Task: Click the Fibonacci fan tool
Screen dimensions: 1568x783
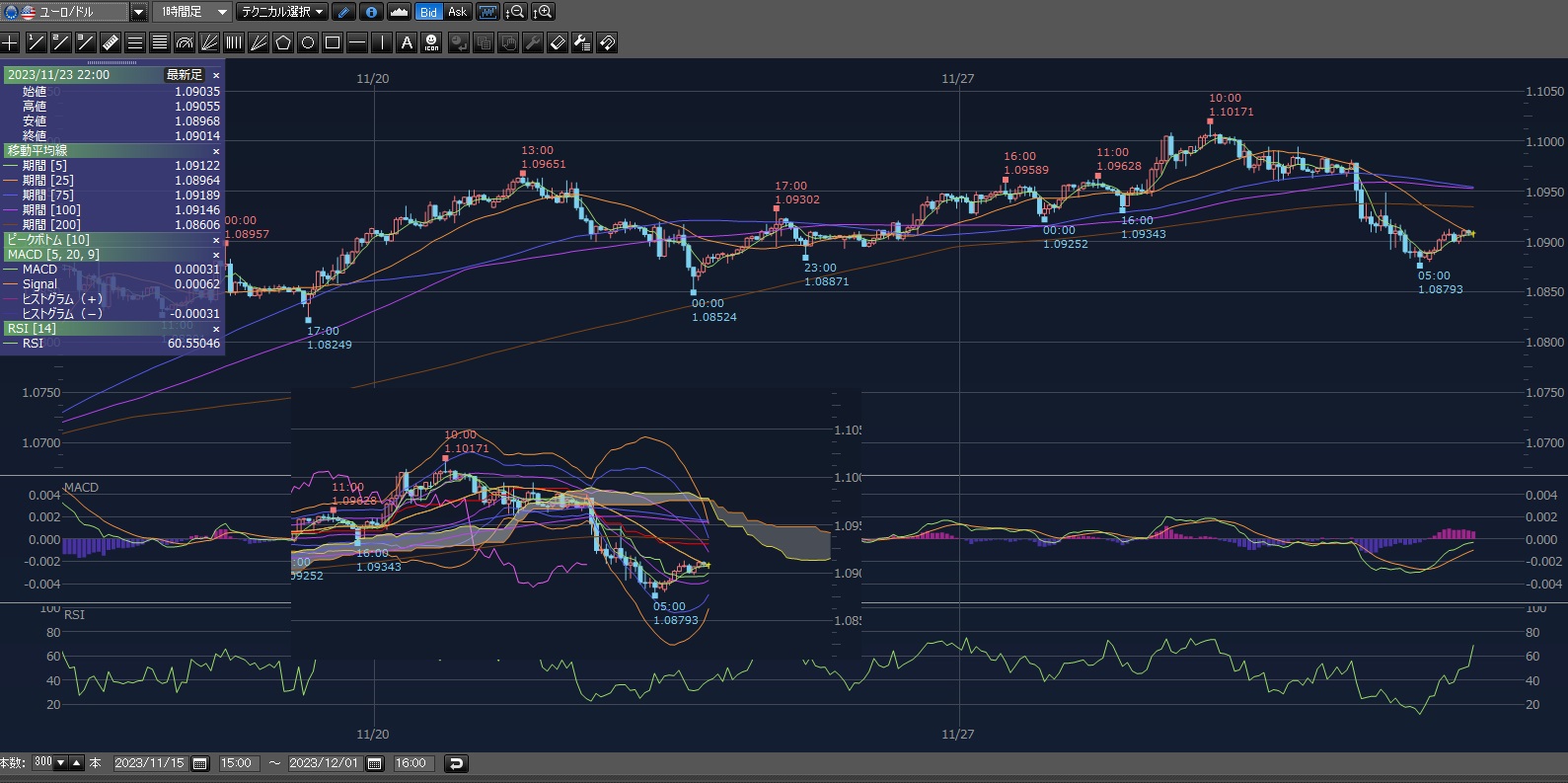Action: point(209,42)
